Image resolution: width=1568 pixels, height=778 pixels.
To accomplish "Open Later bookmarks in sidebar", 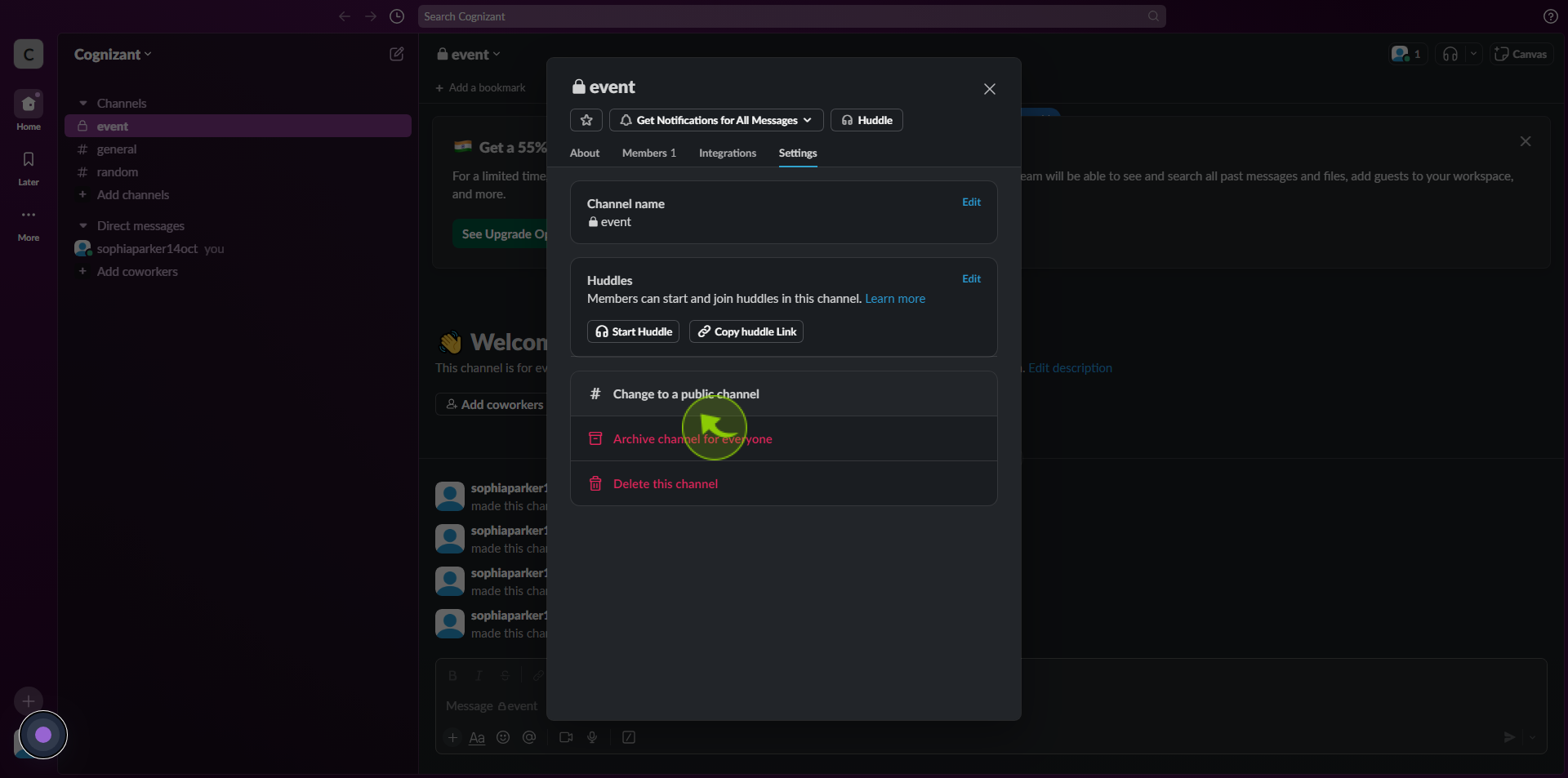I will (x=29, y=168).
